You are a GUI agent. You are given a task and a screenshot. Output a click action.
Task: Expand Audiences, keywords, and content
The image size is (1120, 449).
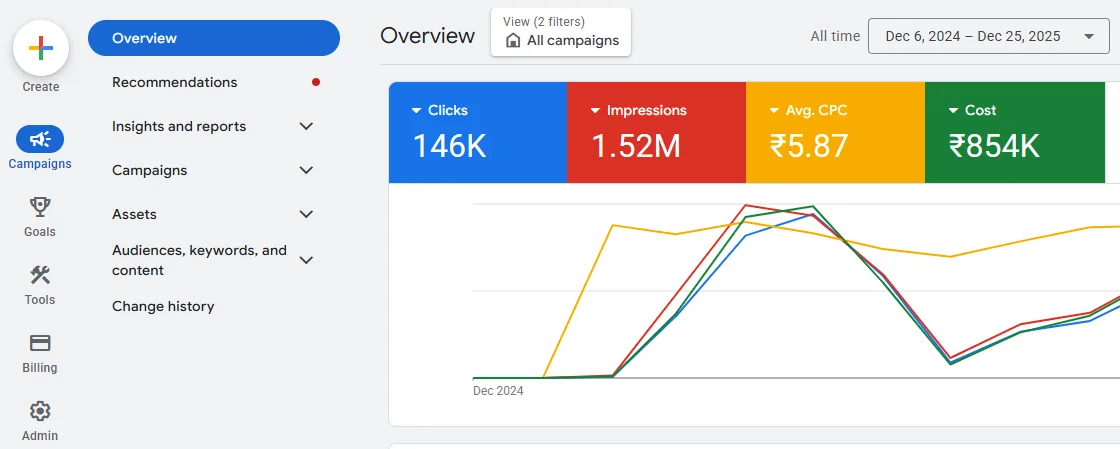tap(307, 260)
